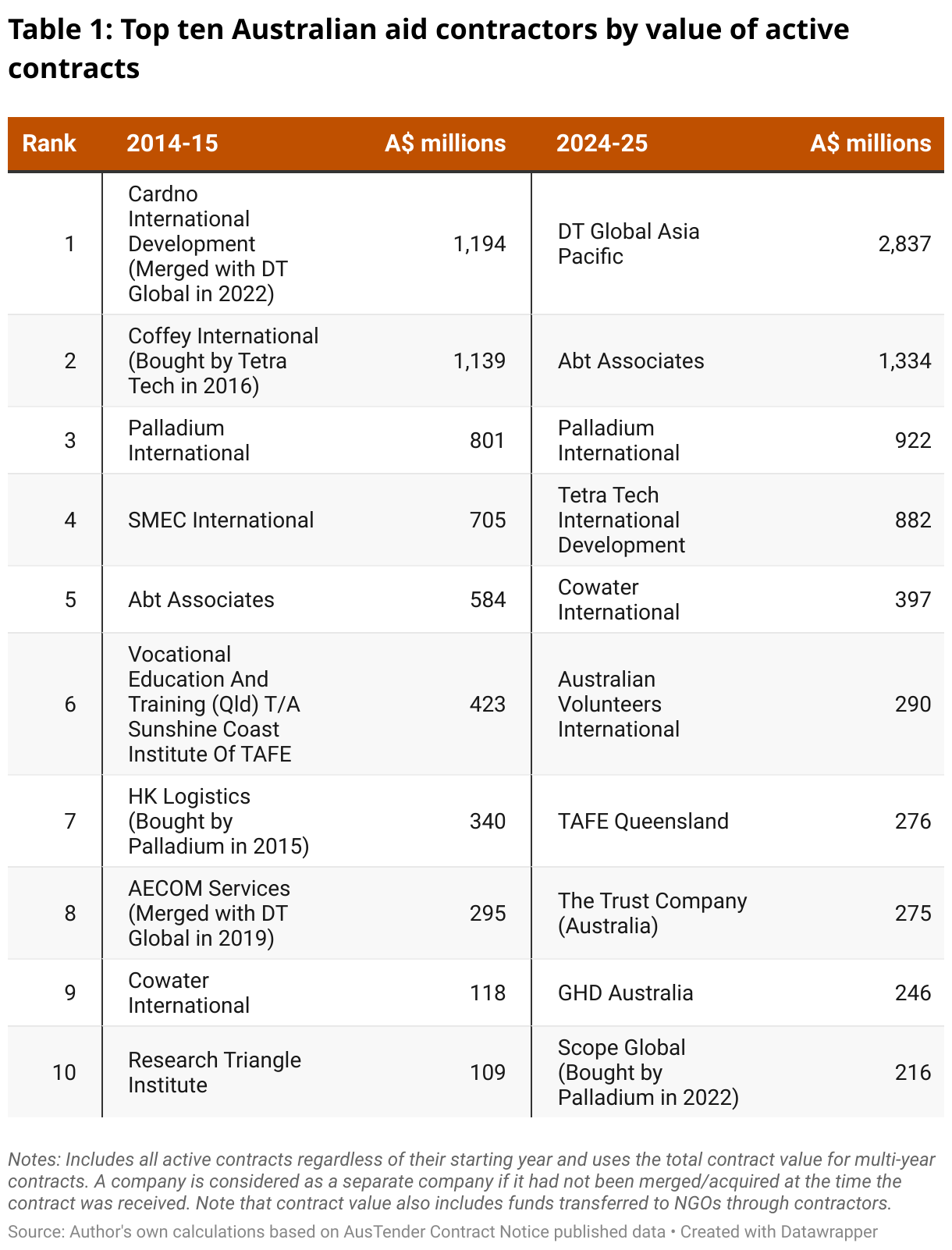Click The Trust Company (Australia) cell
The height and width of the screenshot is (1250, 952).
pyautogui.click(x=652, y=913)
